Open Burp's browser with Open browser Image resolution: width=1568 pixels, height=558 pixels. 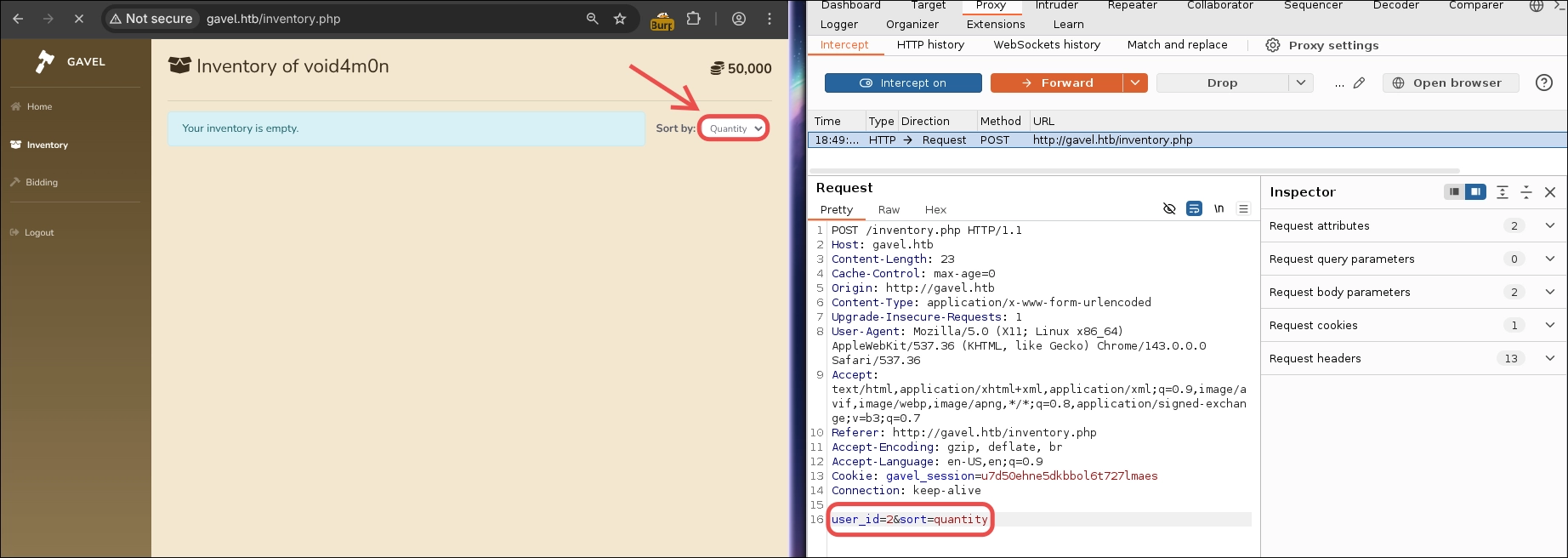pyautogui.click(x=1451, y=83)
